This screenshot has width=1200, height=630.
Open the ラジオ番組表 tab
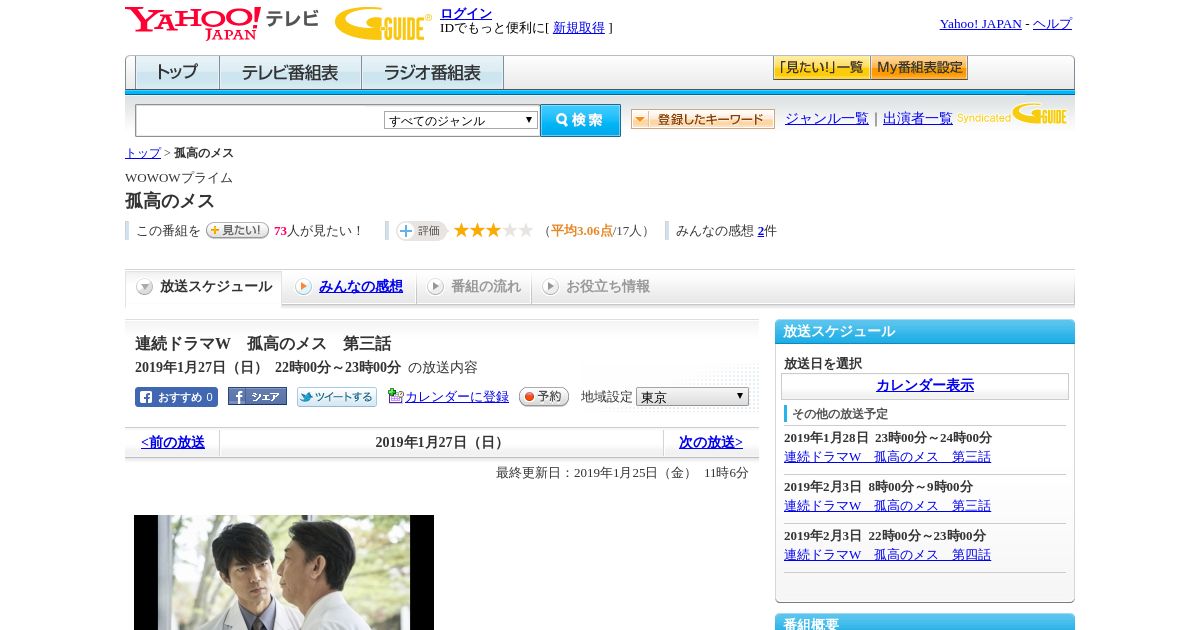click(432, 73)
